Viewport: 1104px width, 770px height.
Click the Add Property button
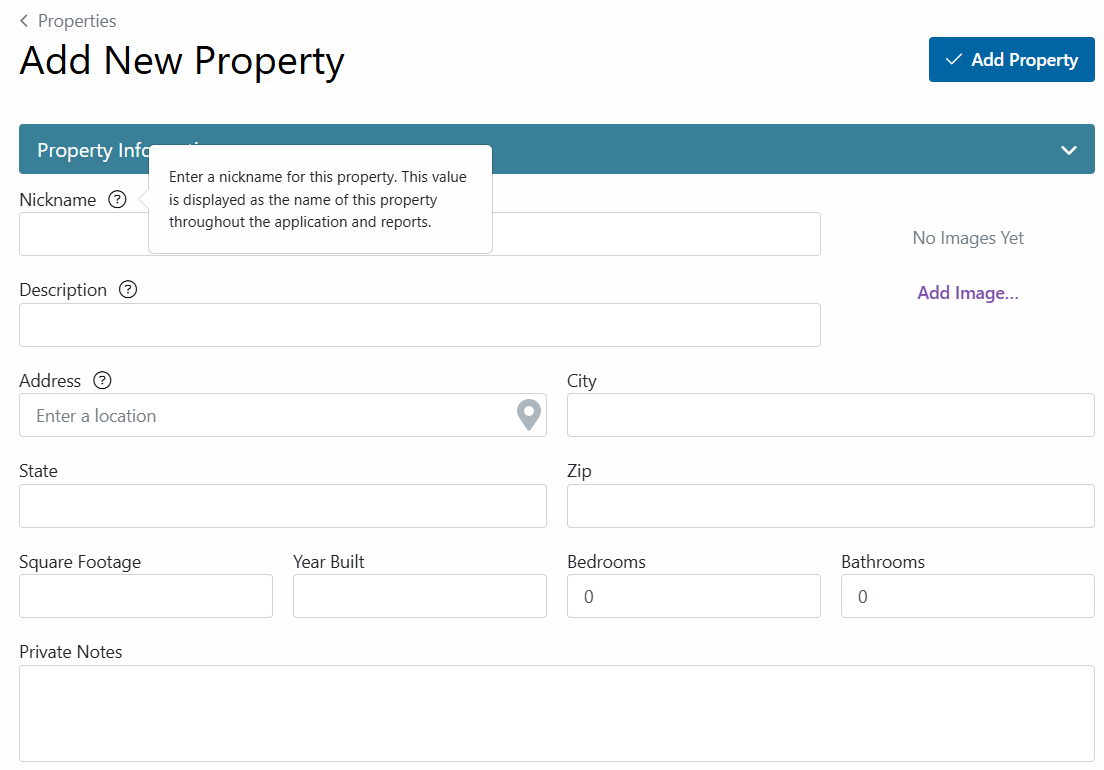point(1011,60)
